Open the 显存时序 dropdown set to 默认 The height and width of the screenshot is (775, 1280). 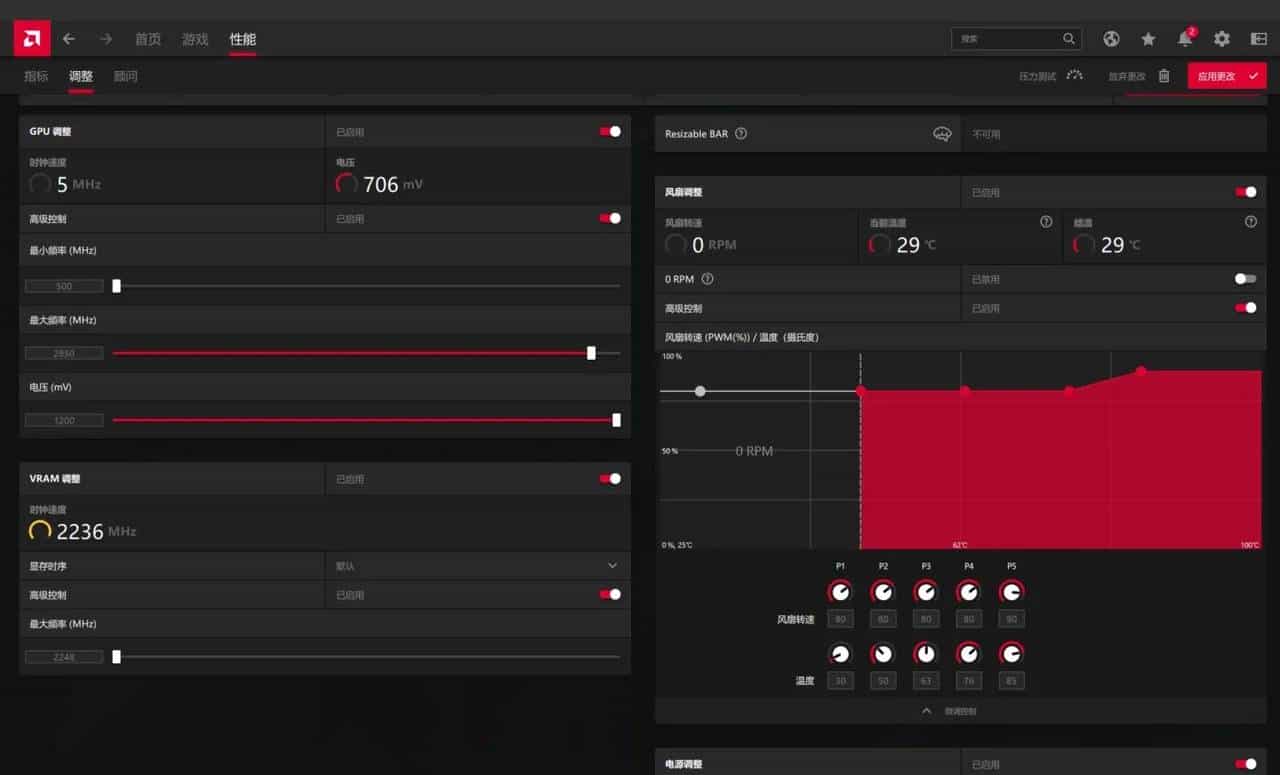(613, 565)
